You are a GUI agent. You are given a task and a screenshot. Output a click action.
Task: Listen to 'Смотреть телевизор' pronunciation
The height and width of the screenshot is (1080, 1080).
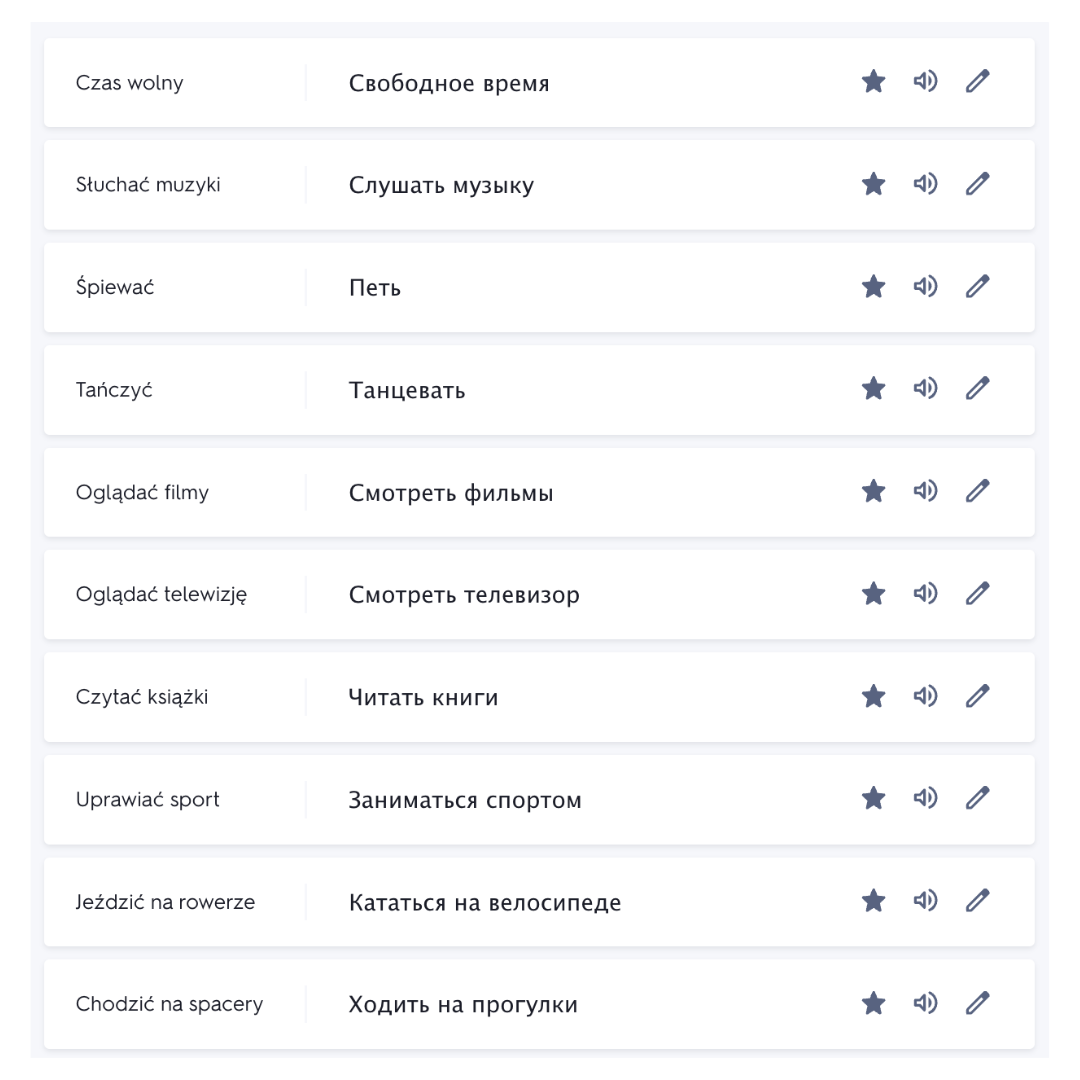point(925,594)
